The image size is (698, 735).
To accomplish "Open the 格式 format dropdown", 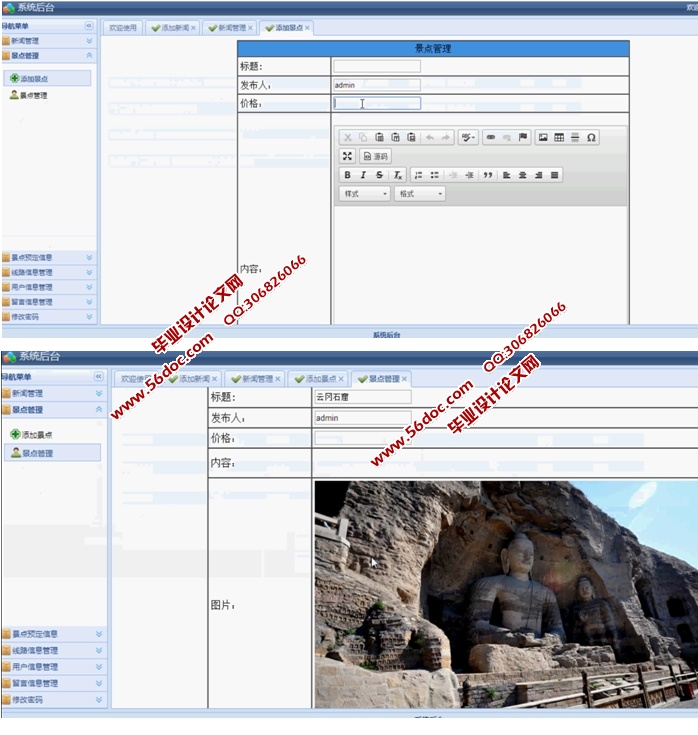I will (x=420, y=194).
